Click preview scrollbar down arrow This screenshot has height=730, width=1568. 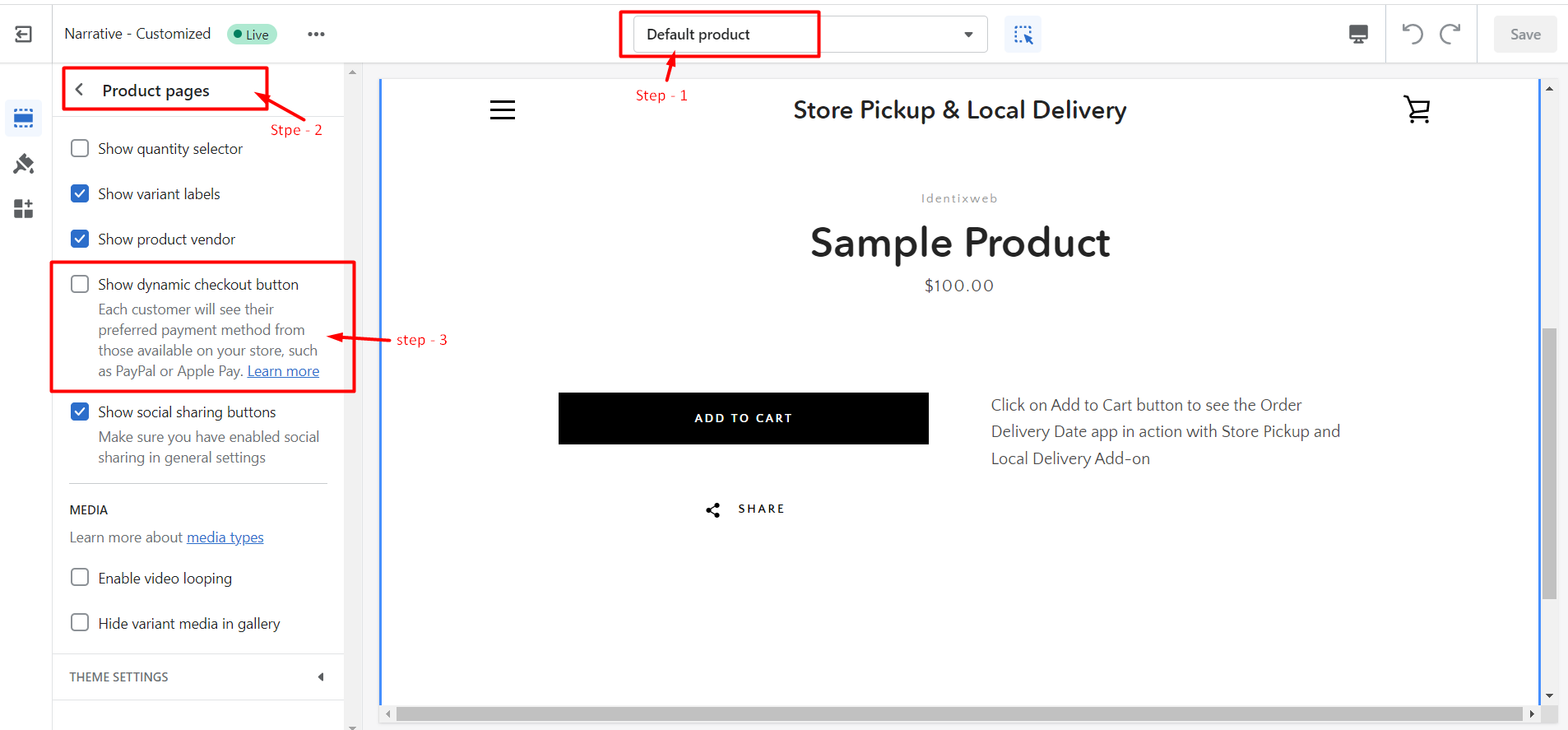point(1549,696)
